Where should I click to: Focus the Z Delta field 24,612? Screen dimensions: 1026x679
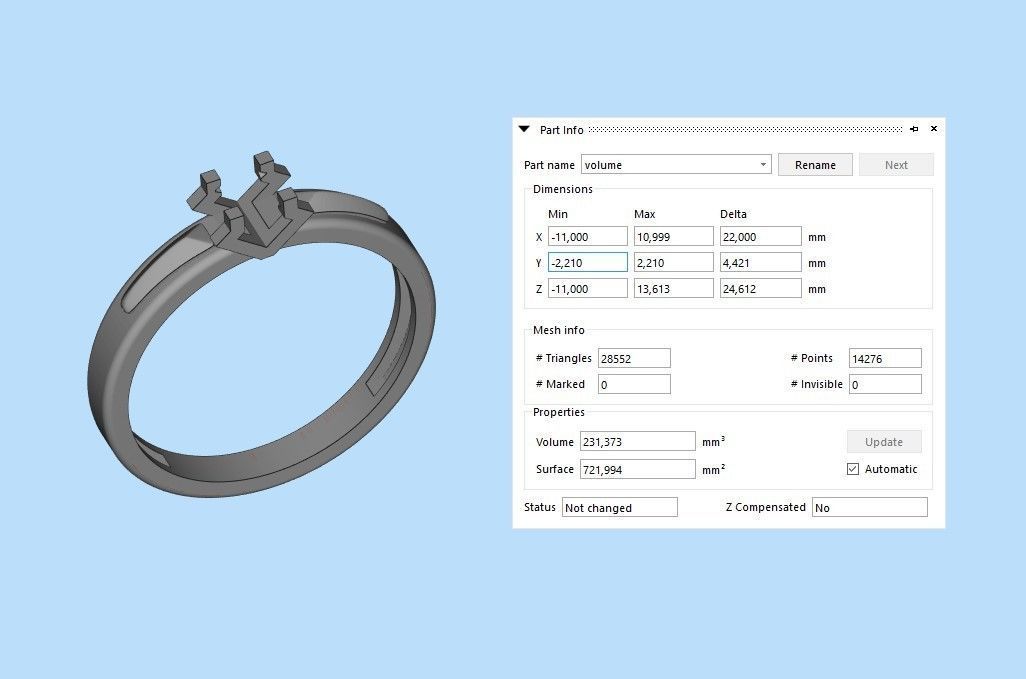coord(760,288)
